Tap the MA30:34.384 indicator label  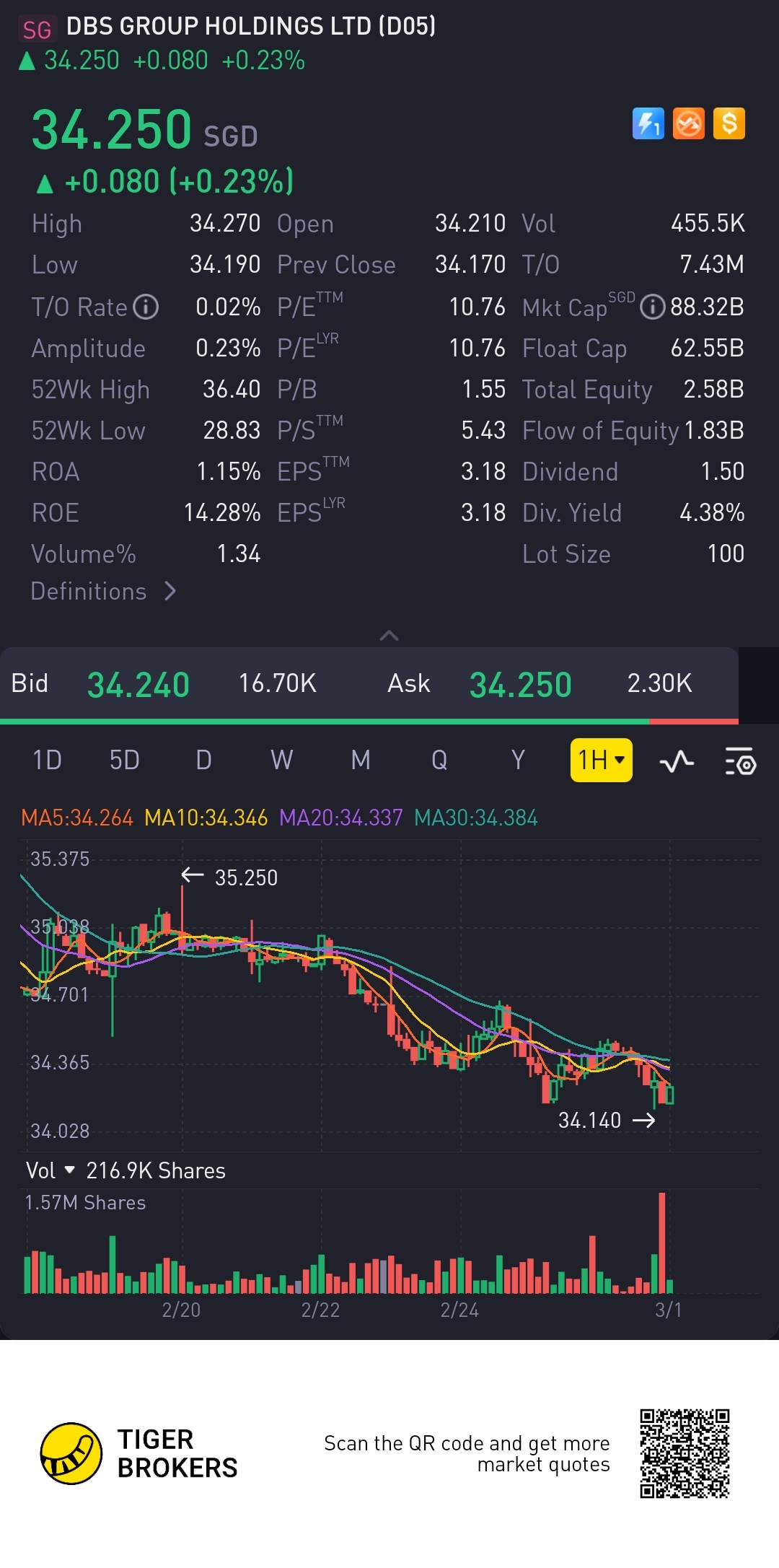point(476,818)
